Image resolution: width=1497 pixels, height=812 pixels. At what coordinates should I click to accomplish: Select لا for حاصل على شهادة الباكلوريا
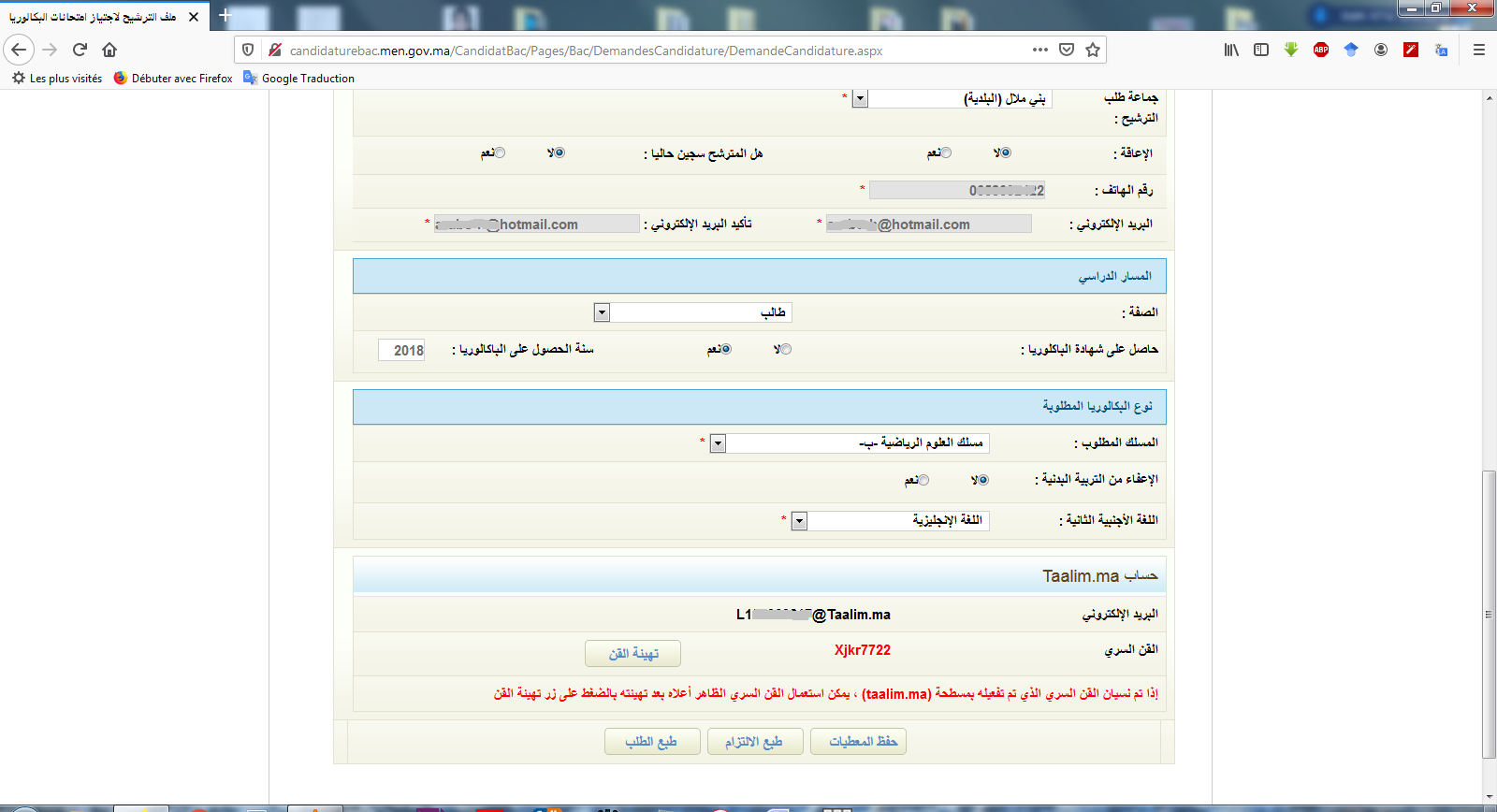click(786, 349)
